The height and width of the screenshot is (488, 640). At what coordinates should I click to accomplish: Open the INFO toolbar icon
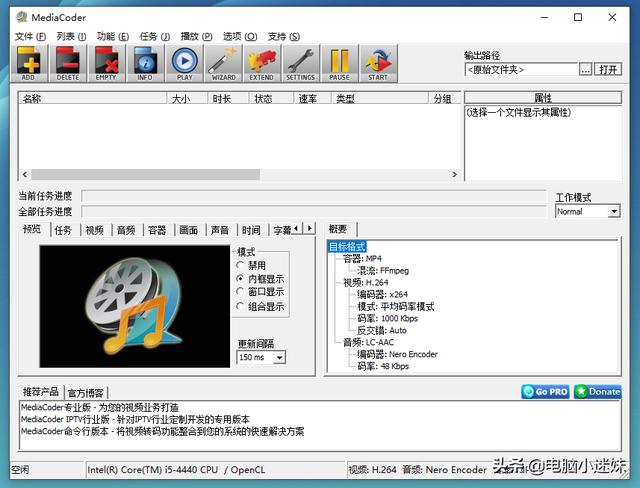145,64
